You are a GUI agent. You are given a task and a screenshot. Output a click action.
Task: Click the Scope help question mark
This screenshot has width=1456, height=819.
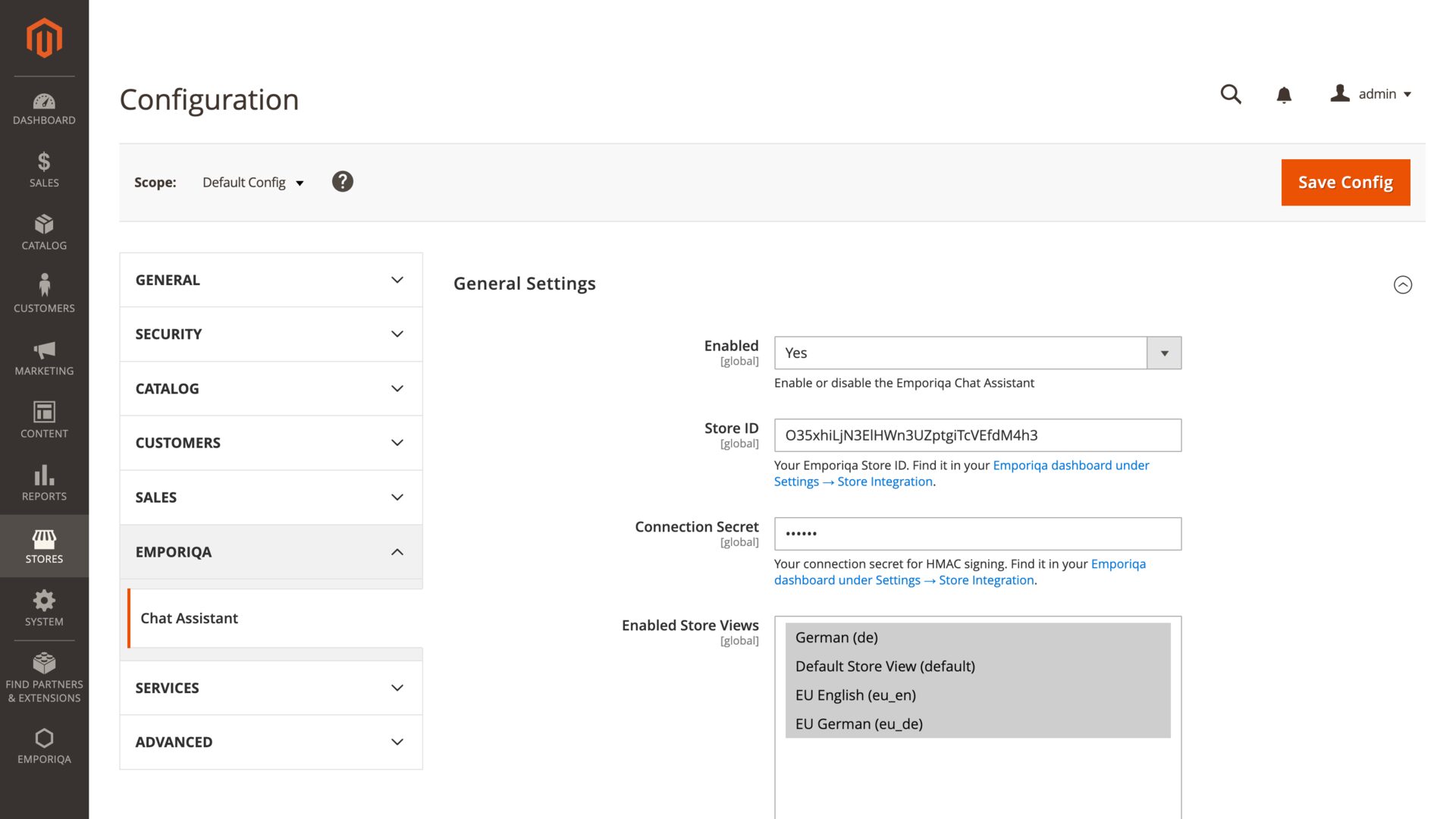coord(342,181)
